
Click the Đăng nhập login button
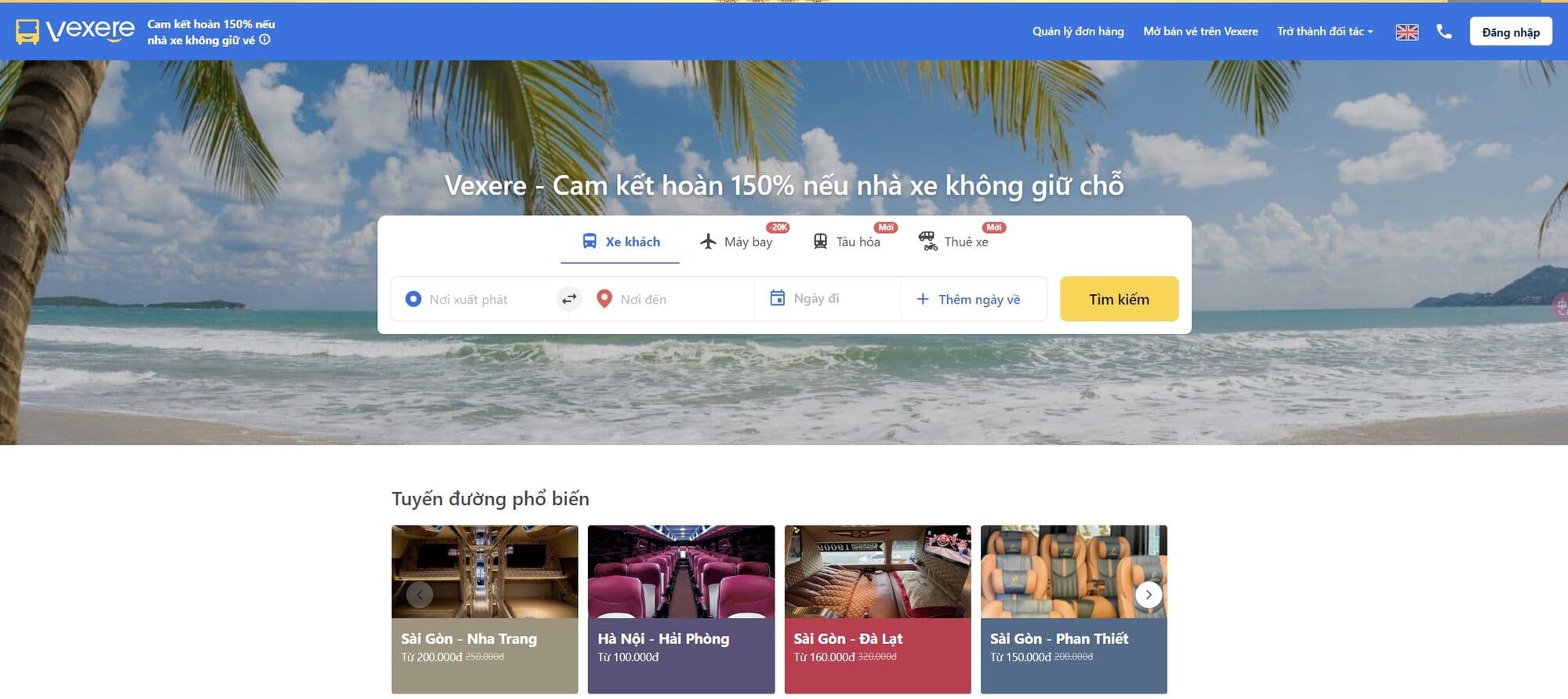[x=1511, y=32]
